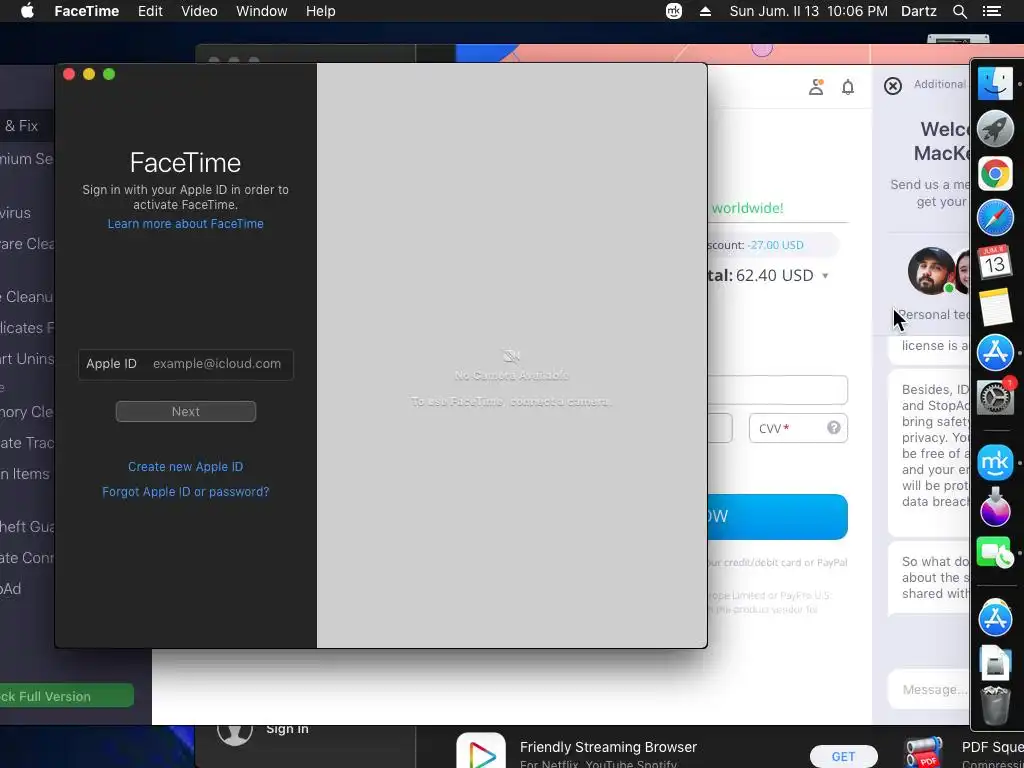The width and height of the screenshot is (1024, 768).
Task: Click the eject icon in menu bar
Action: click(705, 11)
